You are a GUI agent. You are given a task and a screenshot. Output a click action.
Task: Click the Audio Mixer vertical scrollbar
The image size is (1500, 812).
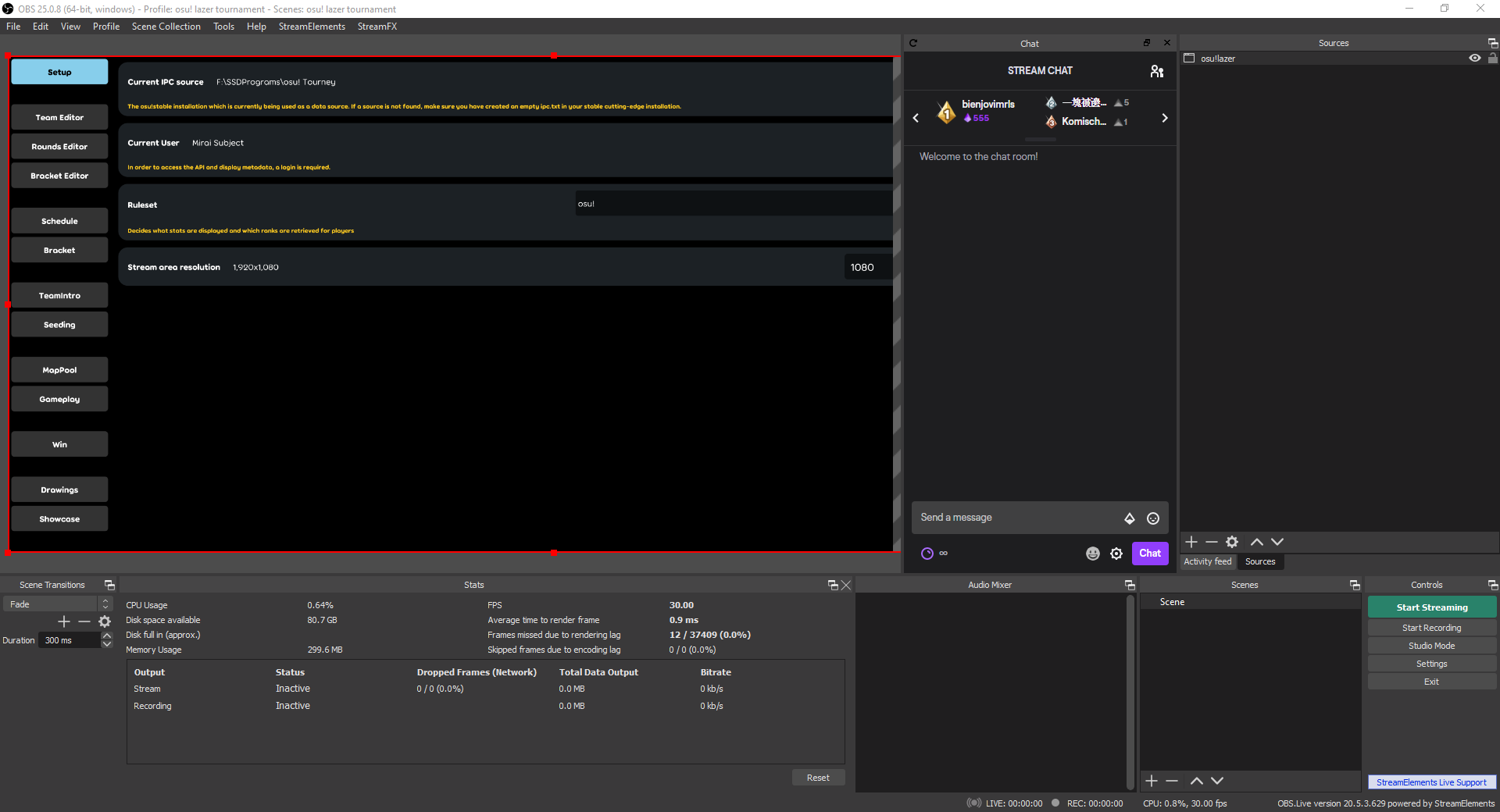click(1130, 692)
